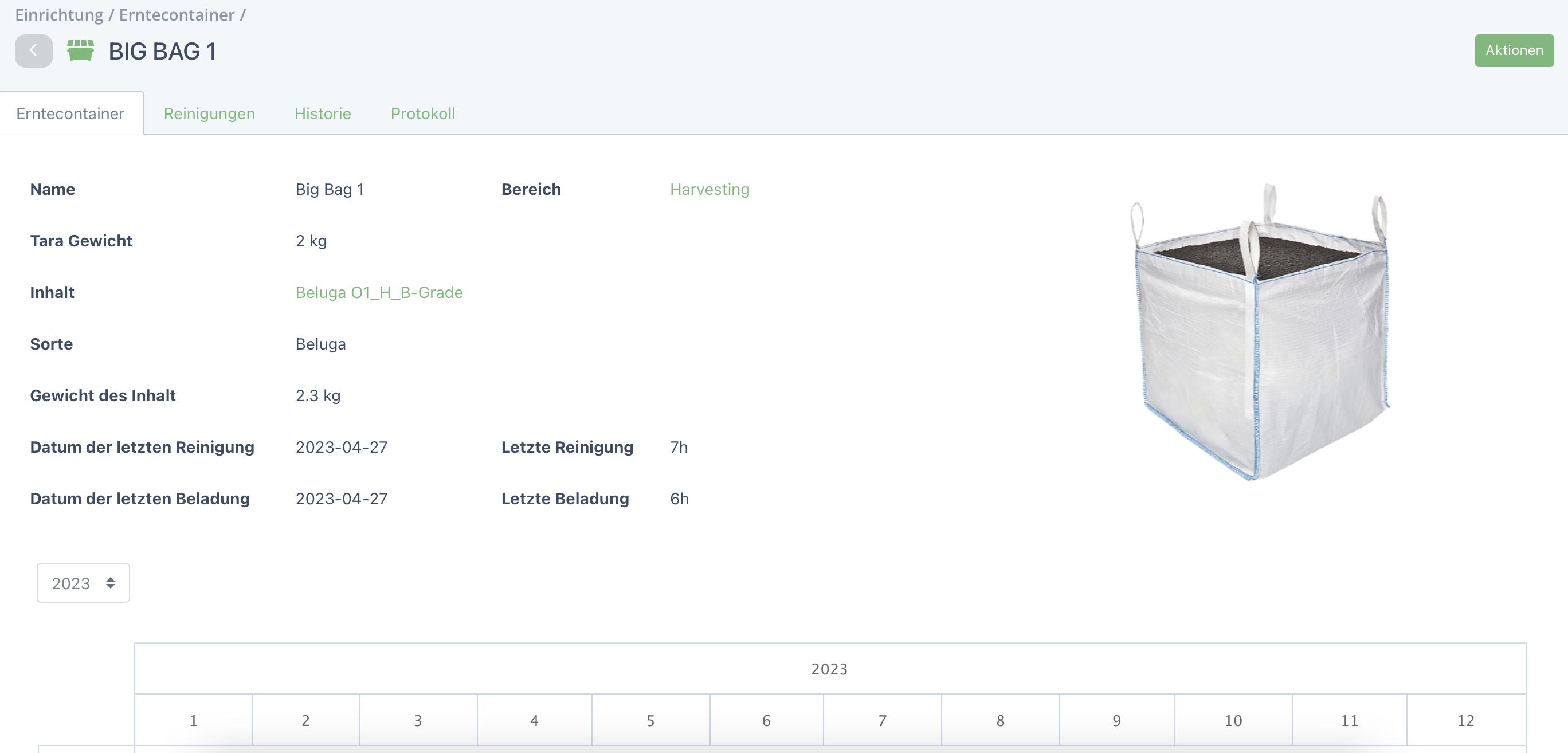
Task: Select month 6 in timeline header
Action: tap(766, 720)
